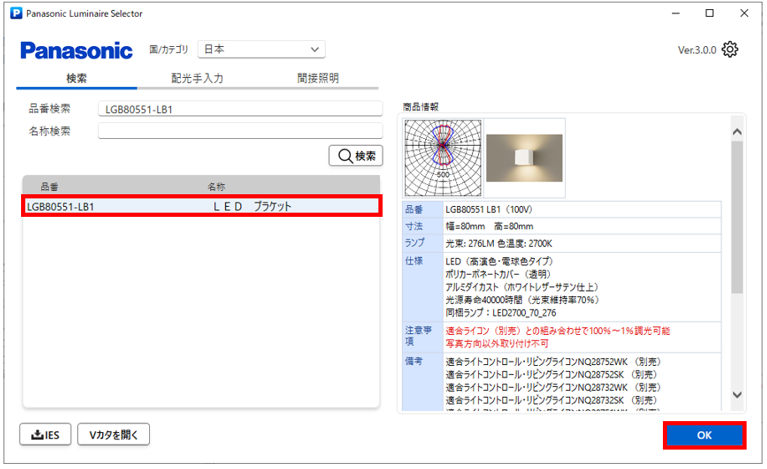This screenshot has width=767, height=469.
Task: Open settings via the gear icon
Action: coord(730,50)
